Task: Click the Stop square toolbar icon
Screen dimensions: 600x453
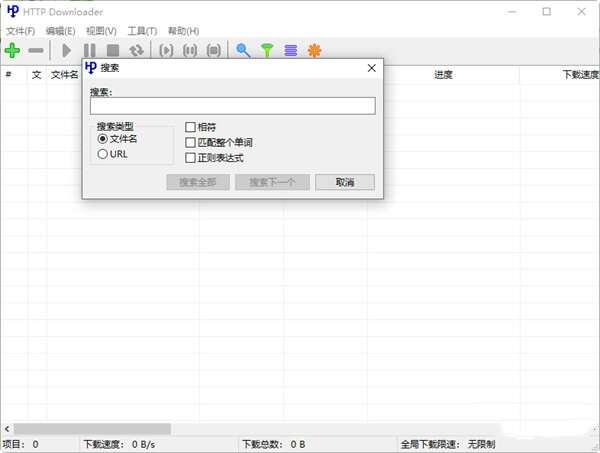Action: 113,50
